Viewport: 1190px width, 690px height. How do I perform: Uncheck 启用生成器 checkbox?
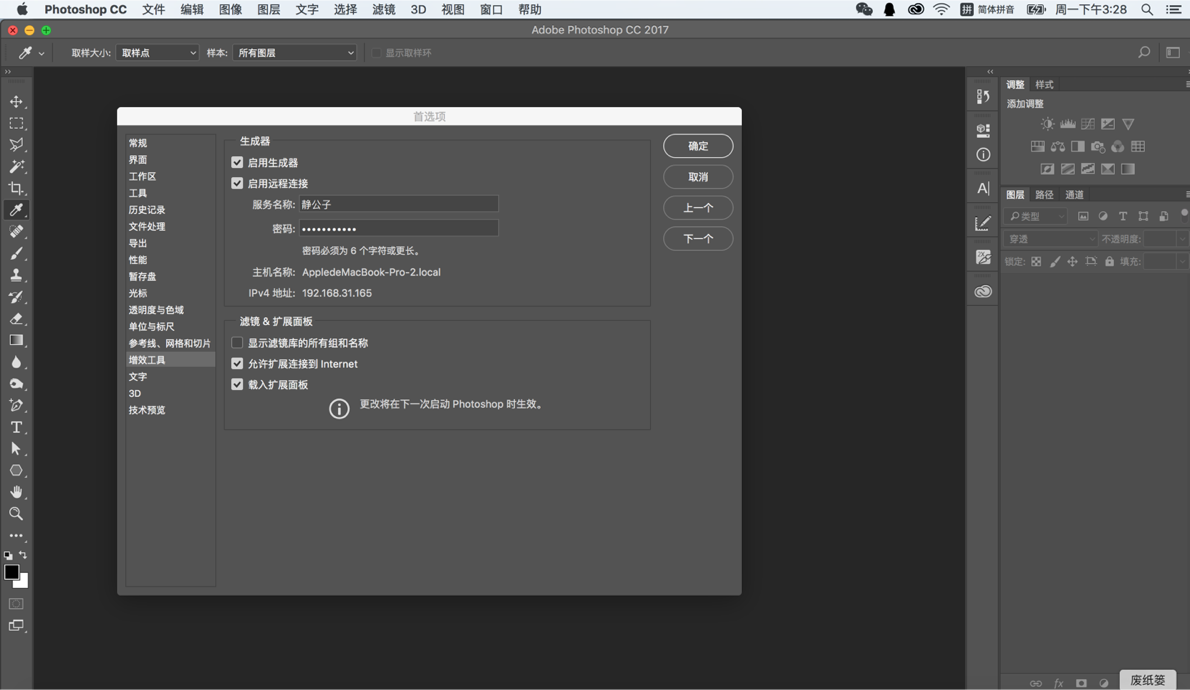tap(238, 162)
